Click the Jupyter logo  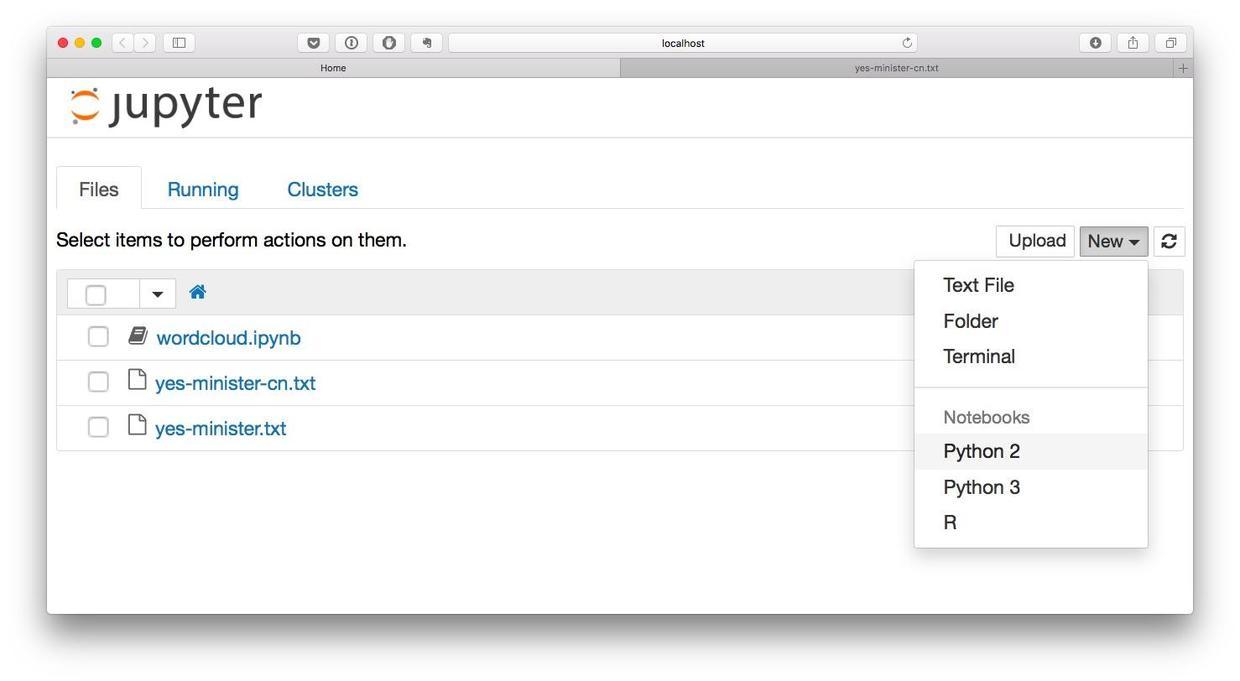(x=166, y=105)
